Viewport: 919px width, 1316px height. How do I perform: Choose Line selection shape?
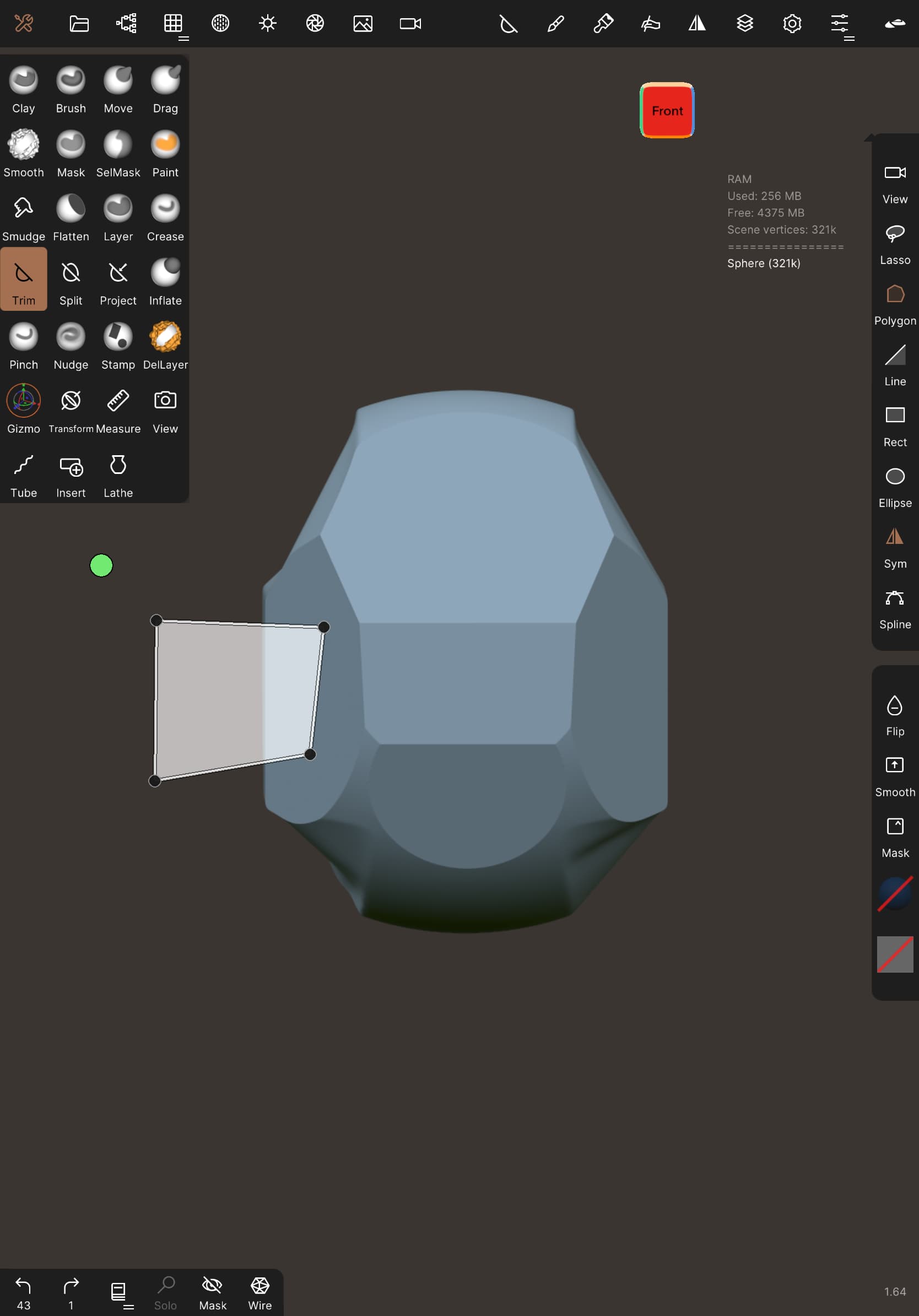895,366
